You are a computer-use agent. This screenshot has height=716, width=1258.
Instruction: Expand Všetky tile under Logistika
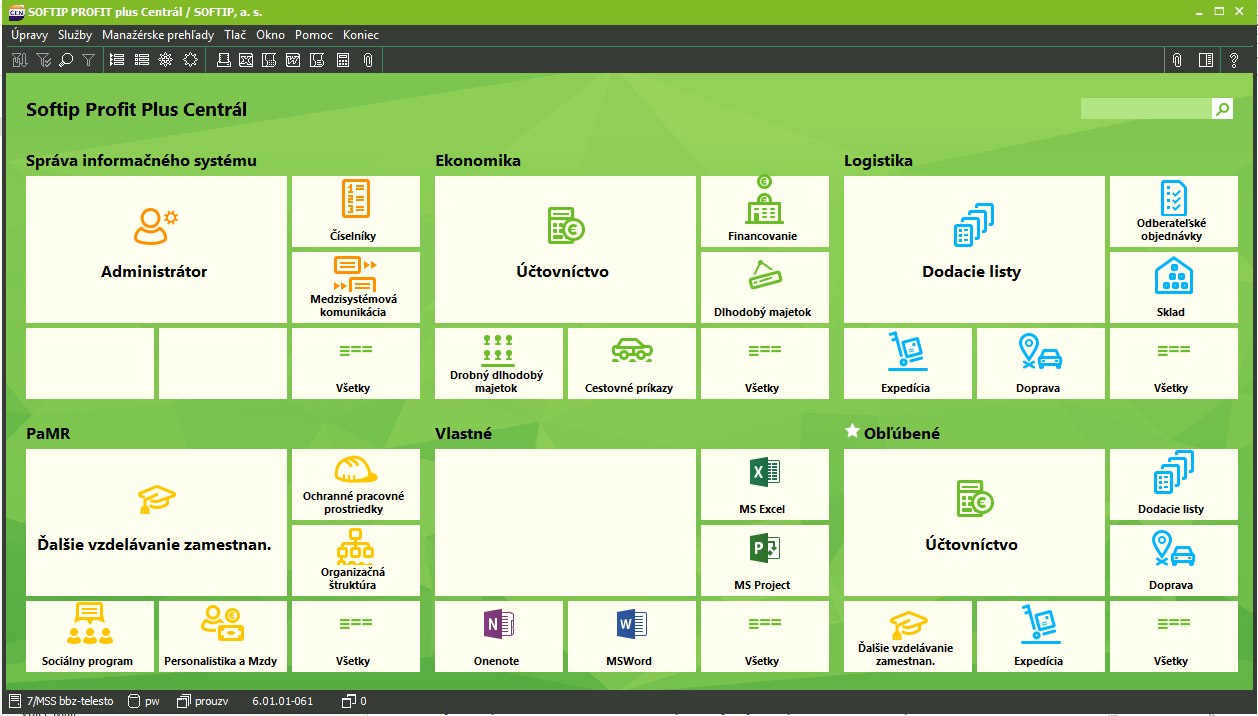[x=1172, y=363]
